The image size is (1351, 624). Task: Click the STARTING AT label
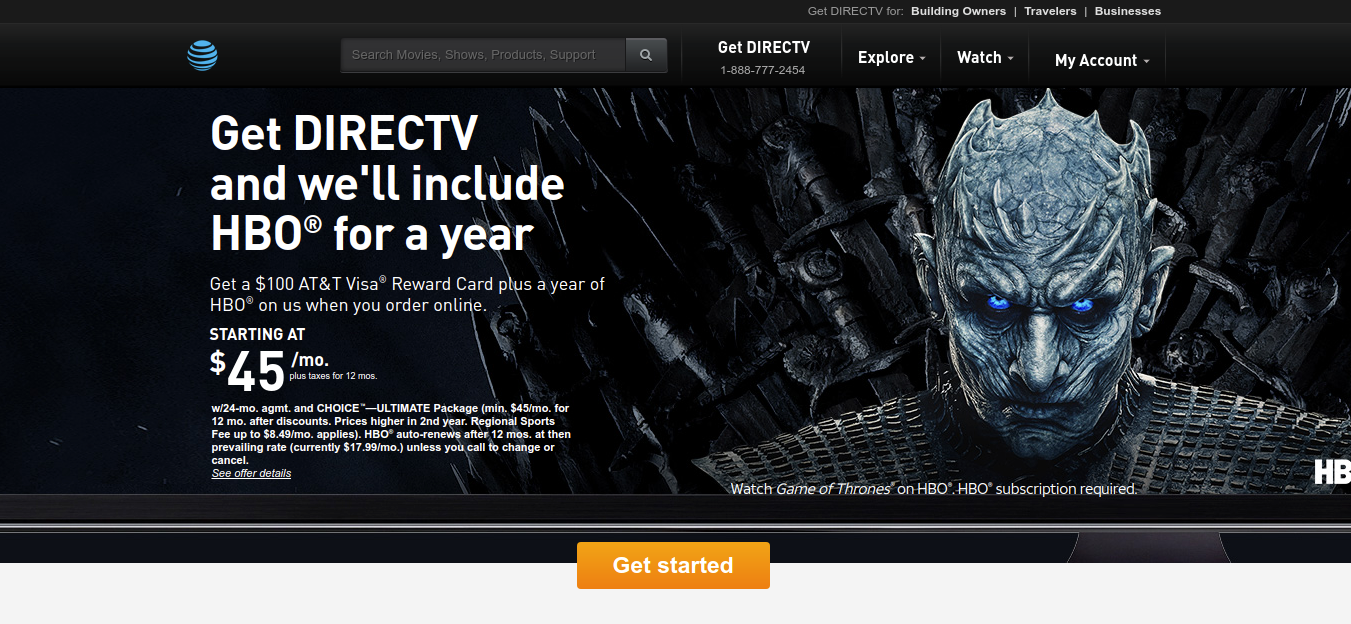click(x=257, y=334)
